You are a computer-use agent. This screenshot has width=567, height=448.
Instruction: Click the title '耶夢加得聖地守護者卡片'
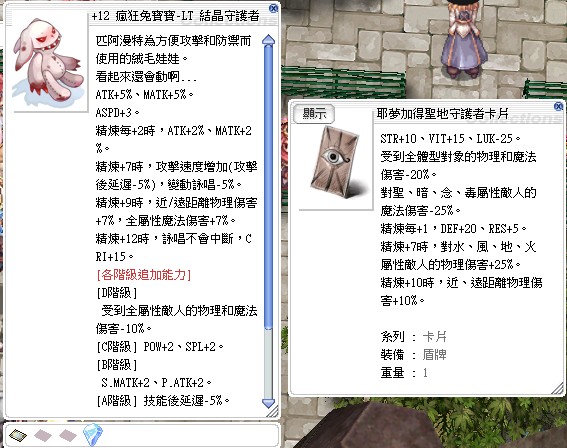pos(442,114)
